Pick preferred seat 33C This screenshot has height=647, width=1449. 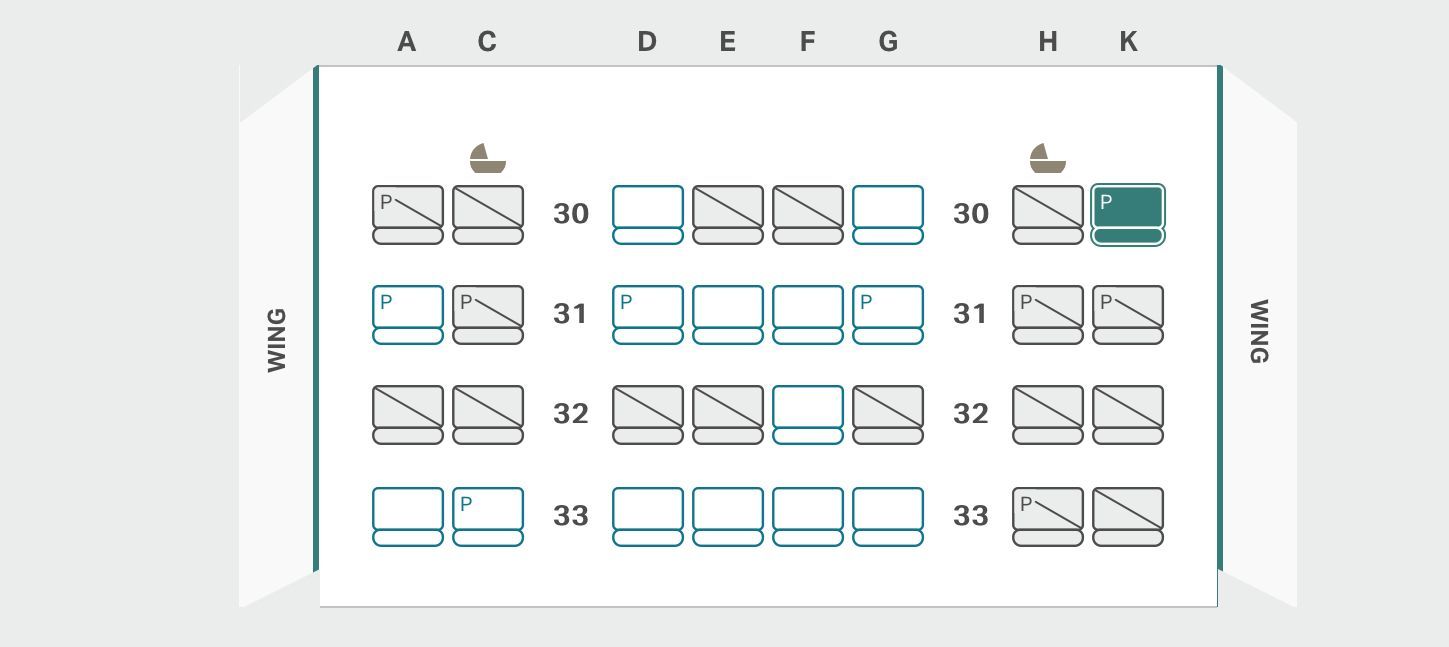[x=488, y=517]
